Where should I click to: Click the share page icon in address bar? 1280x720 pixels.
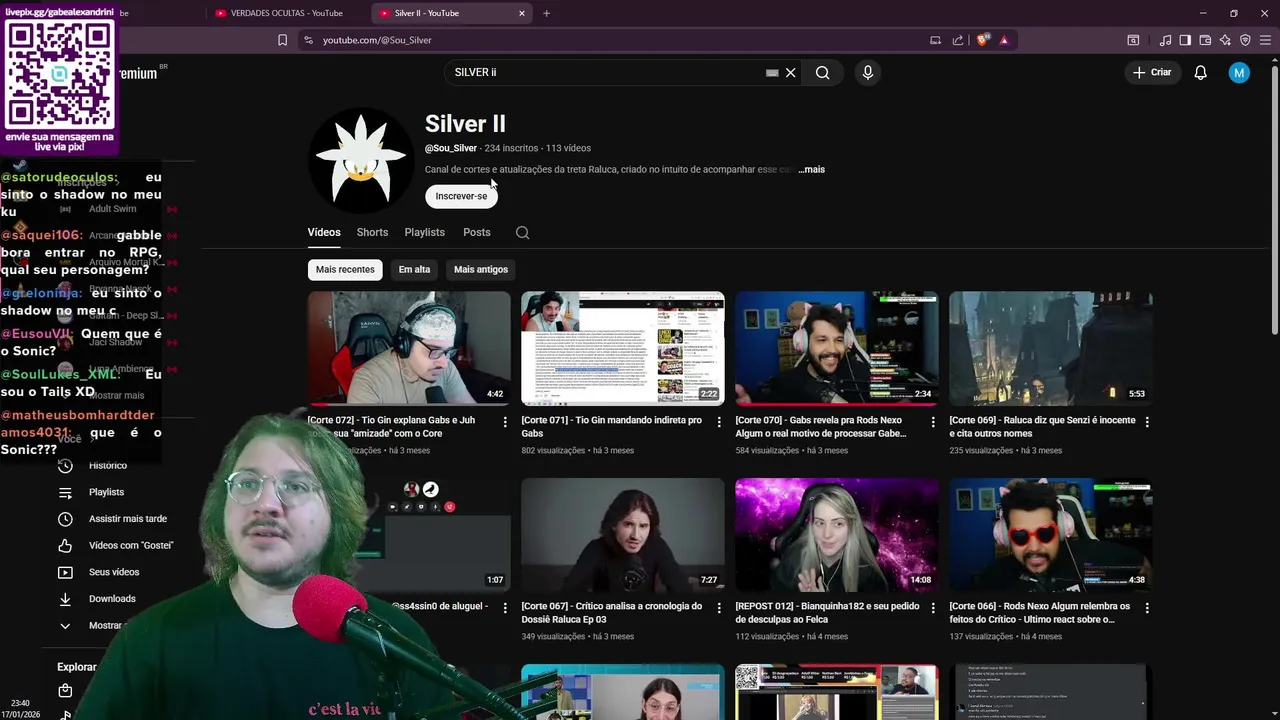click(x=958, y=40)
